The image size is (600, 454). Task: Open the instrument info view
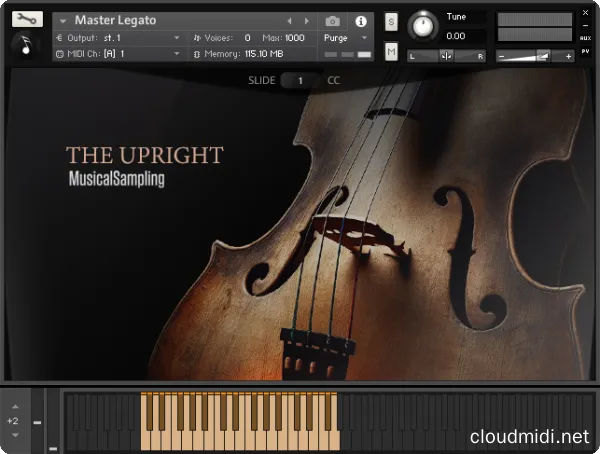click(361, 21)
